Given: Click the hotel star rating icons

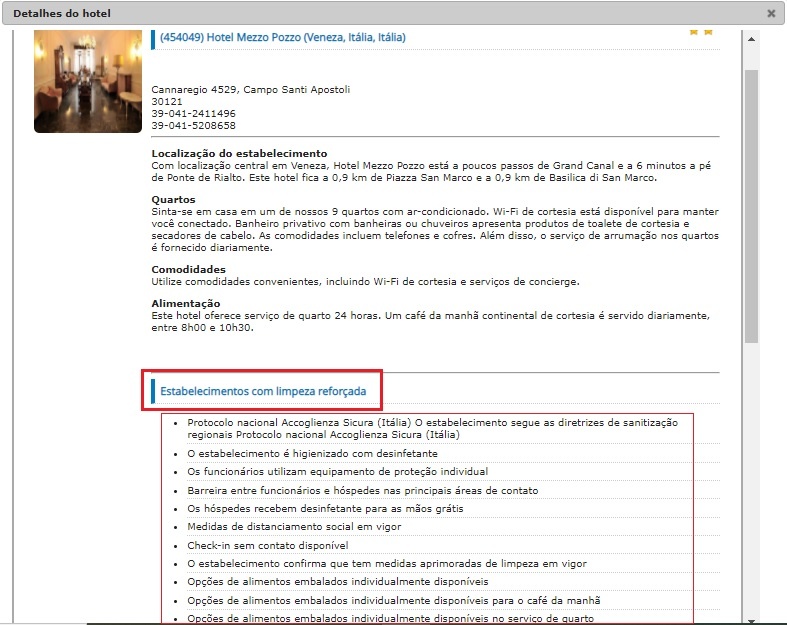Looking at the screenshot, I should pos(701,33).
